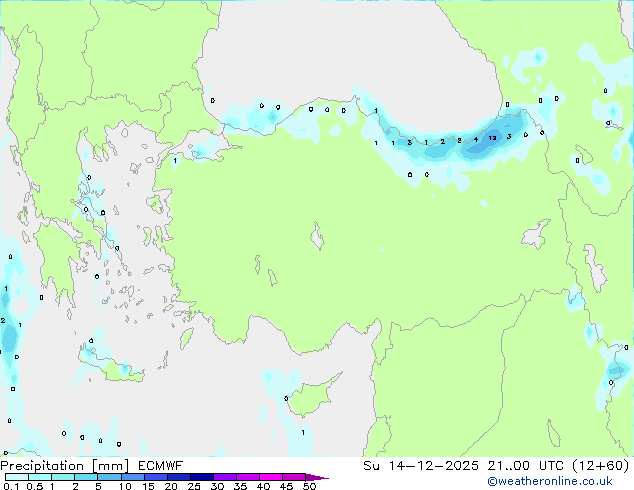Pick the 35–40 mm legend color swatch
The height and width of the screenshot is (490, 634).
coord(248,477)
